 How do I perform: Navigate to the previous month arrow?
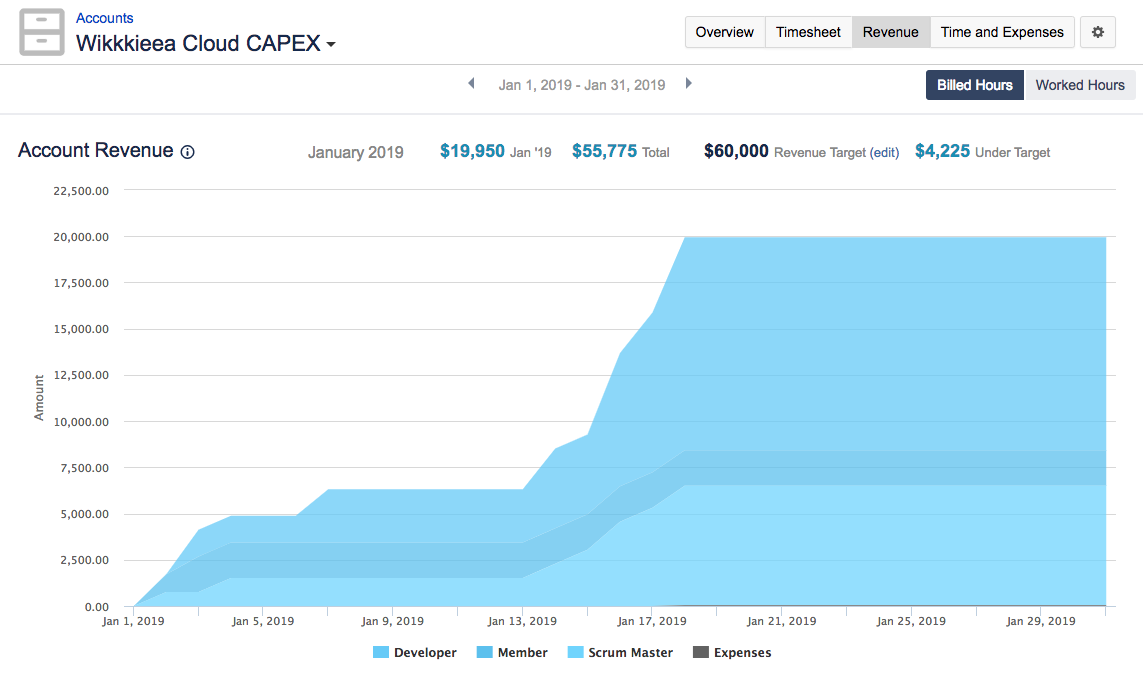tap(471, 84)
